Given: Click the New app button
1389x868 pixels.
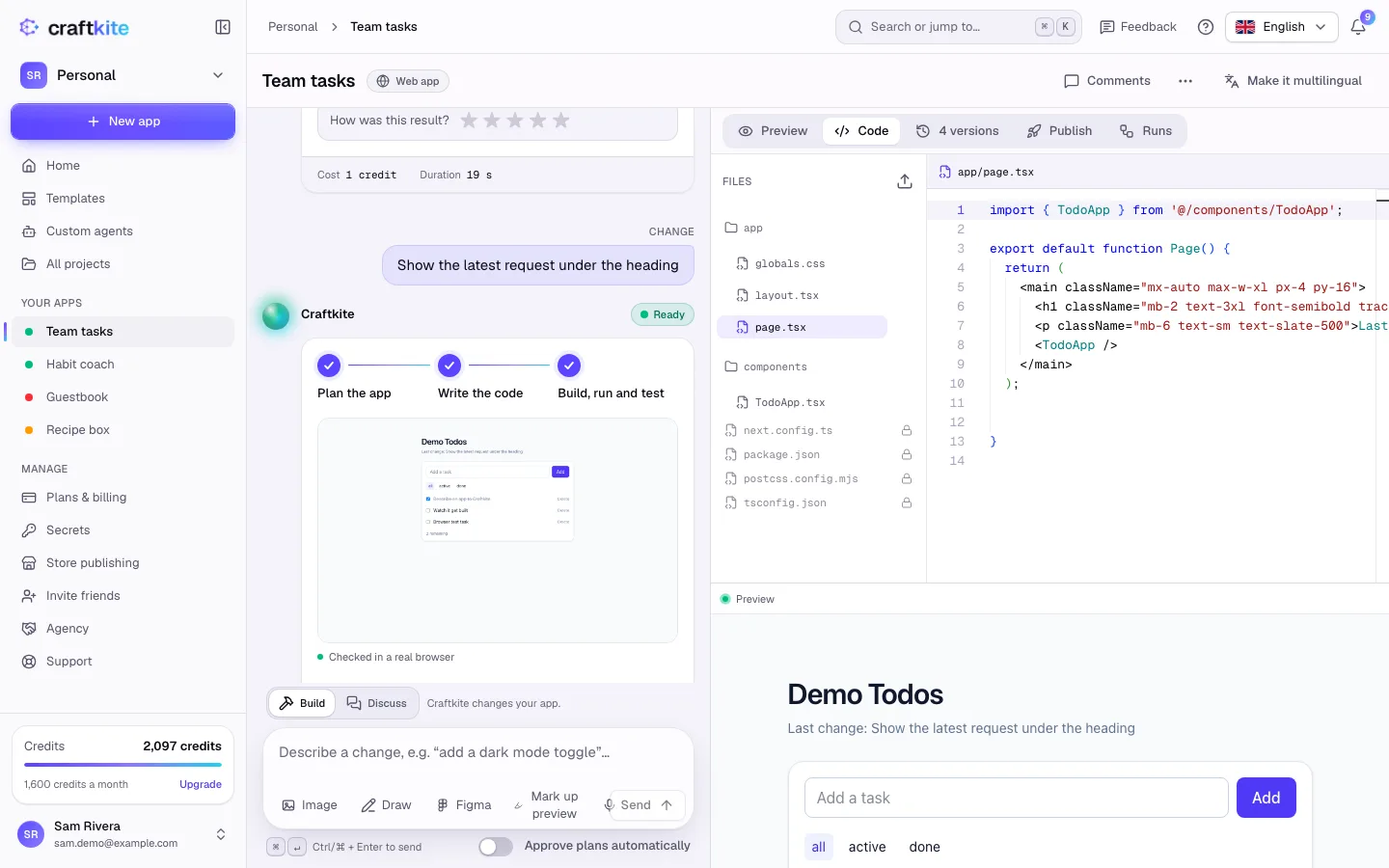Looking at the screenshot, I should point(123,122).
